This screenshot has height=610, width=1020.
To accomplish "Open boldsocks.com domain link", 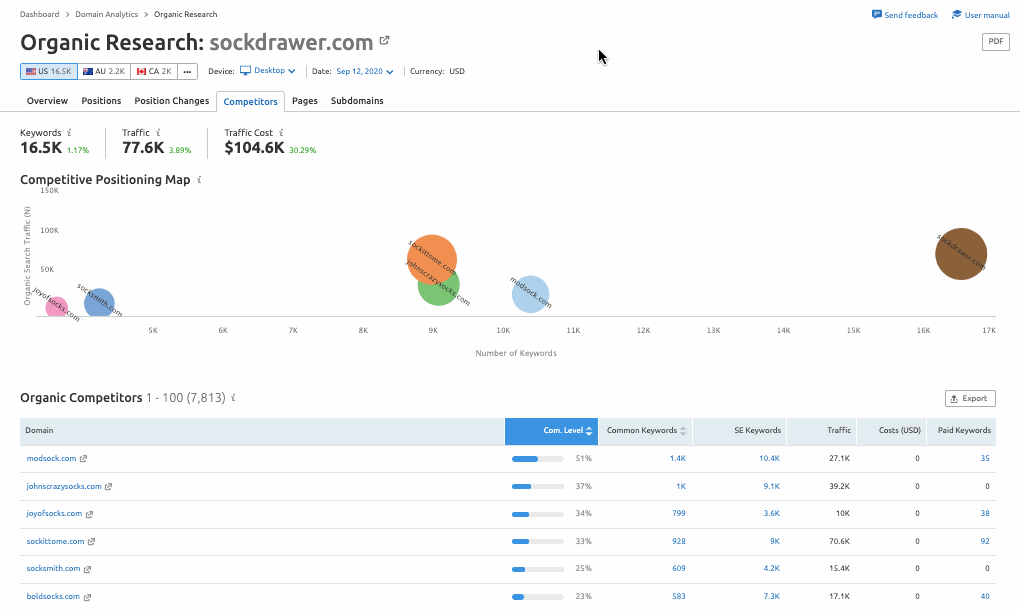I will coord(53,596).
